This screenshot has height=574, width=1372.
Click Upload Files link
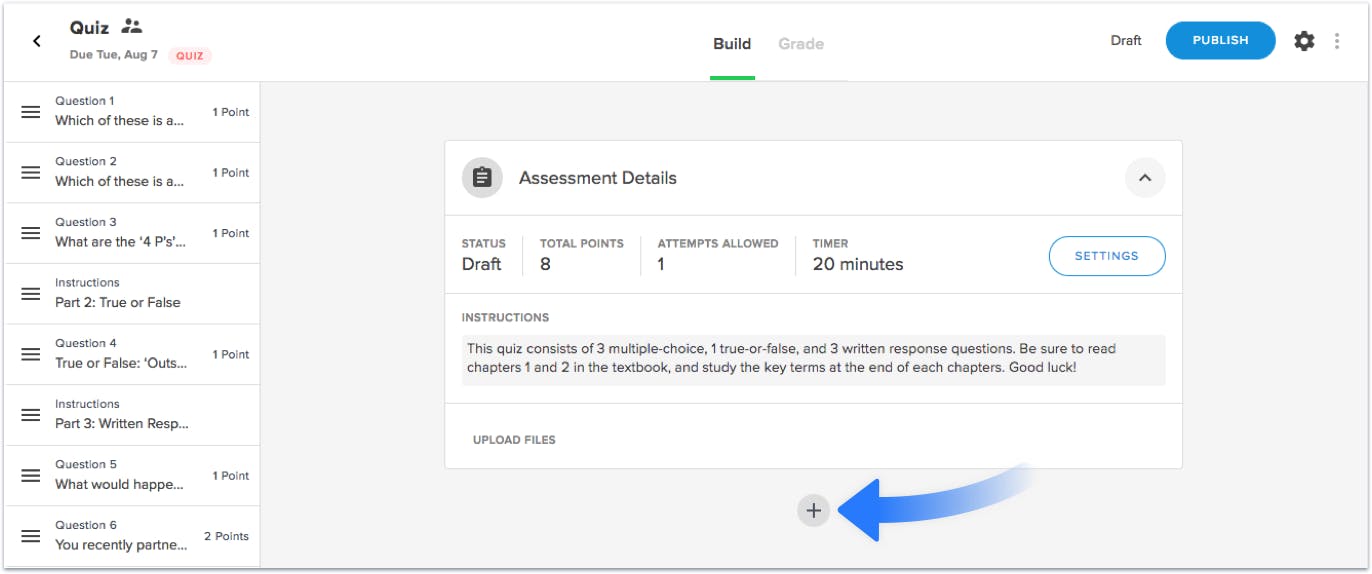[x=514, y=440]
